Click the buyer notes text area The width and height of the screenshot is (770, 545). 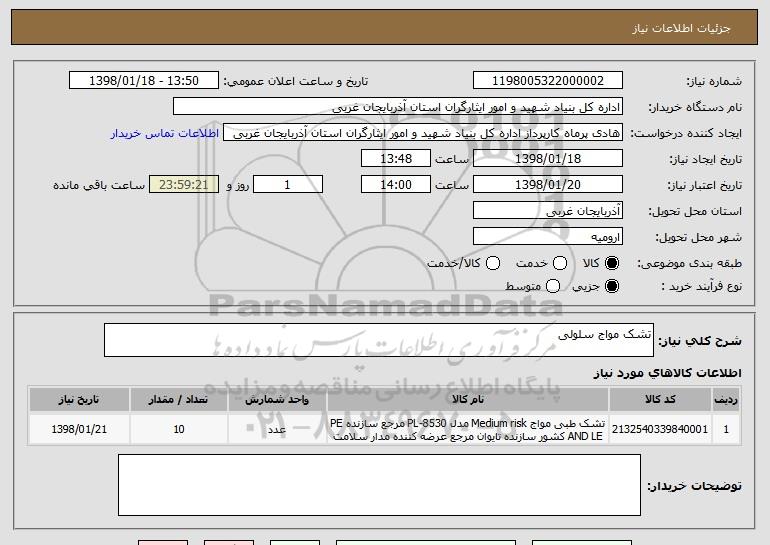379,485
